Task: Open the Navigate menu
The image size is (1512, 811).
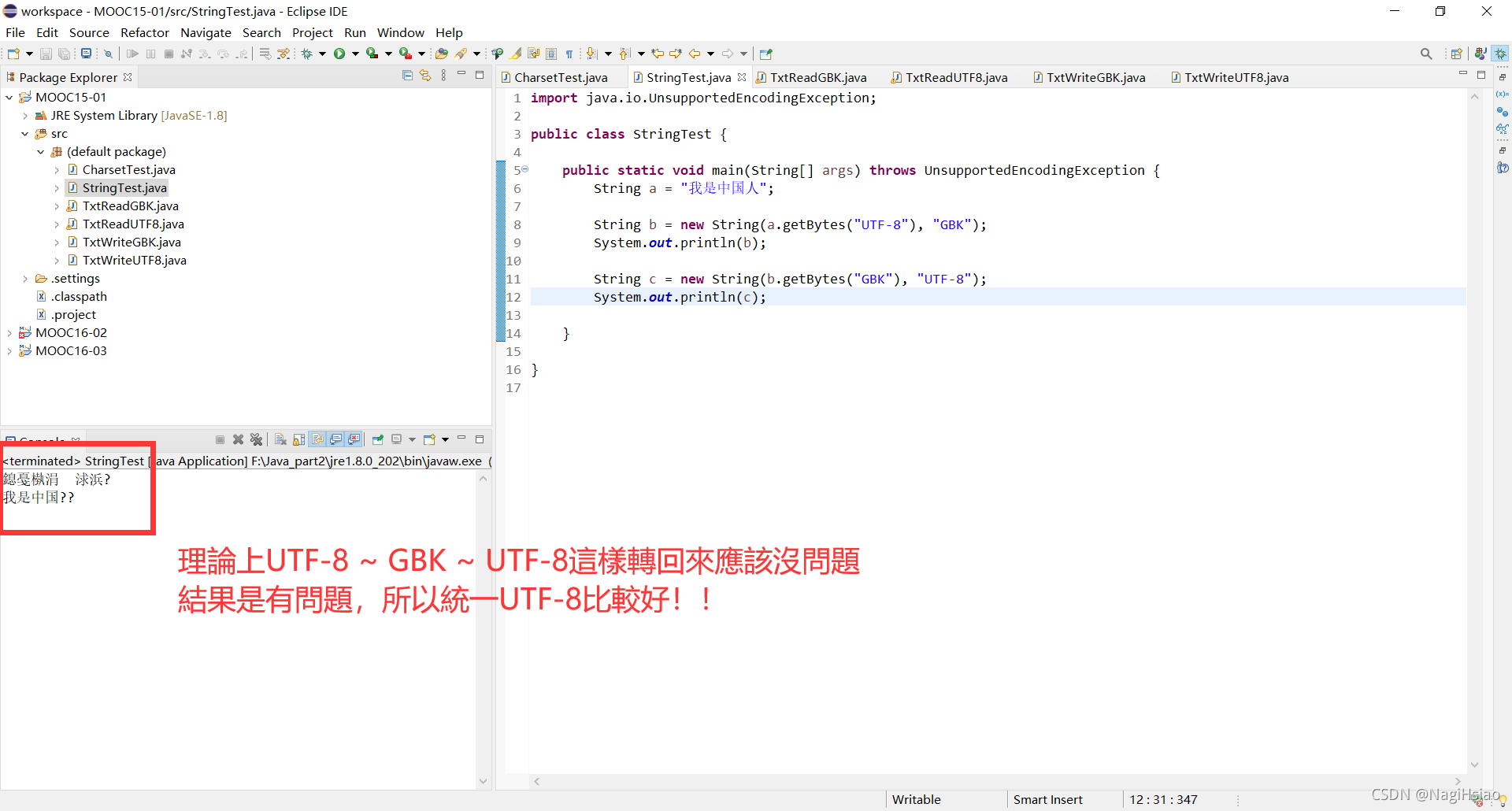Action: coord(206,32)
